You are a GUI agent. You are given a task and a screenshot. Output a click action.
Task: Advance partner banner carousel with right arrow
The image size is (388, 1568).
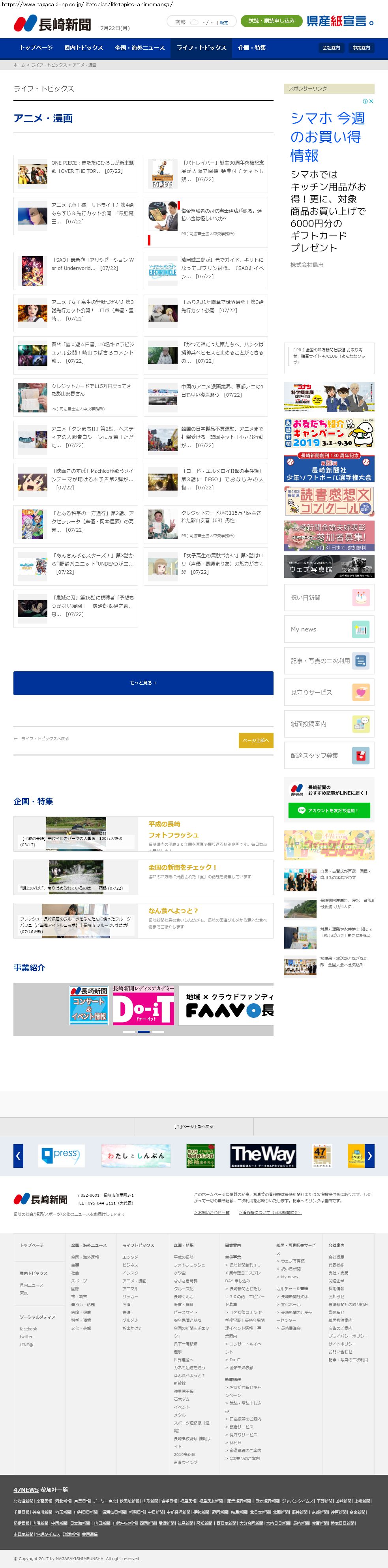369,1155
